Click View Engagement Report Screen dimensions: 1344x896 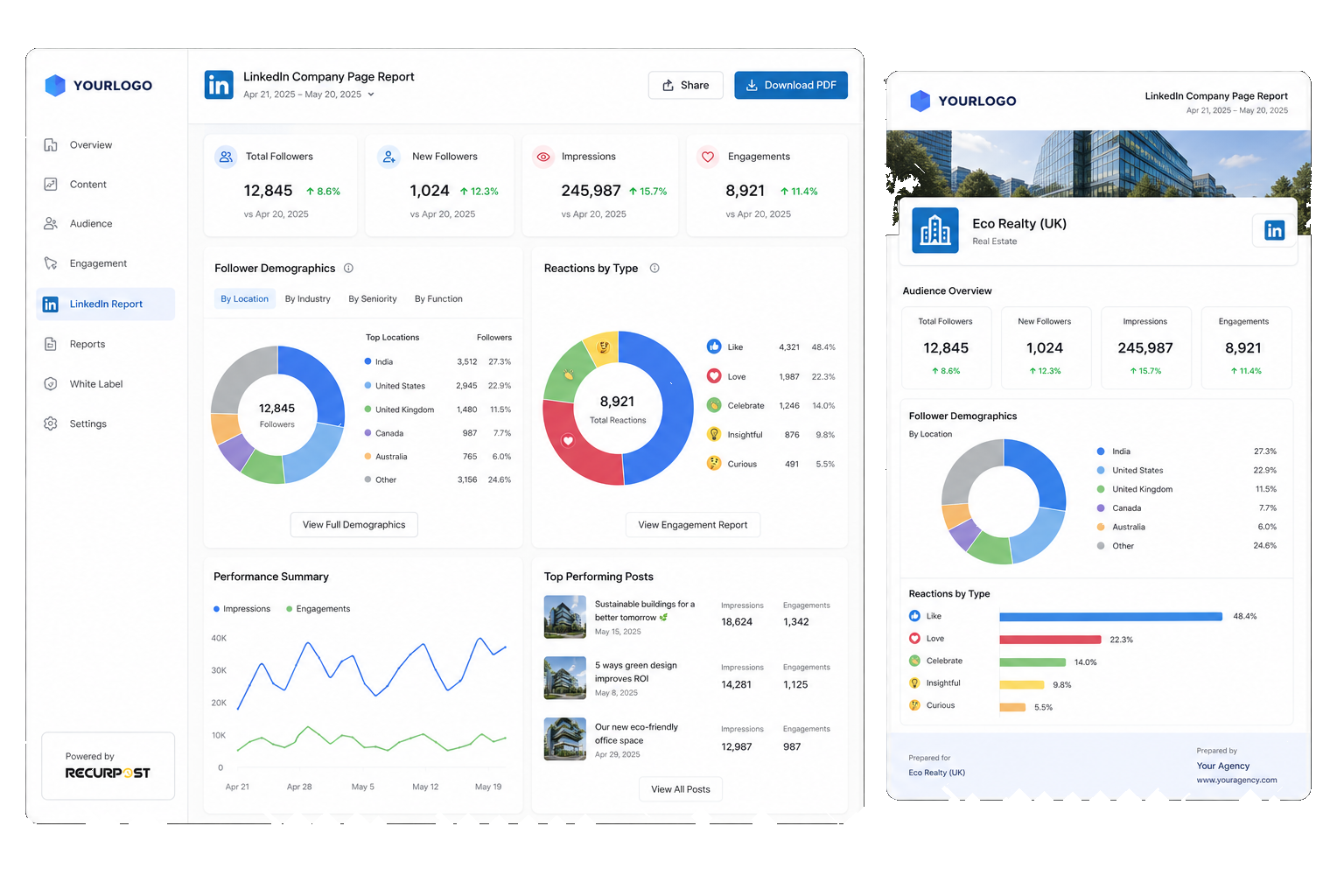point(693,525)
